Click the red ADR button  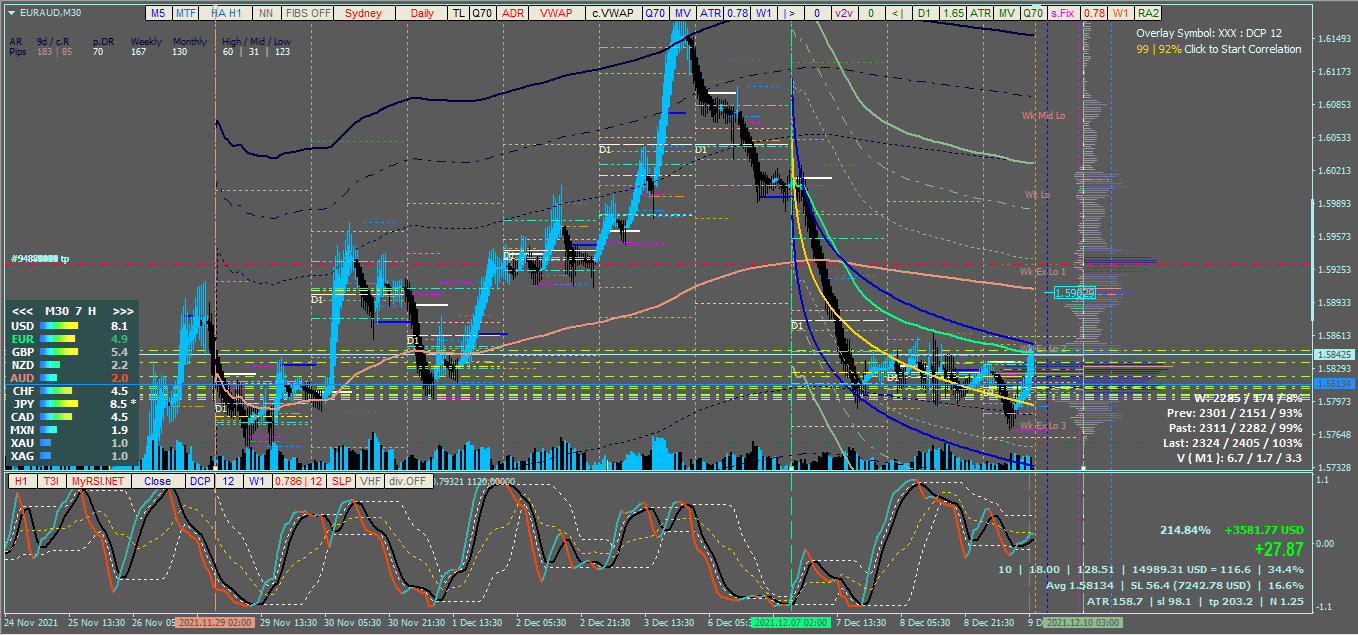(512, 13)
